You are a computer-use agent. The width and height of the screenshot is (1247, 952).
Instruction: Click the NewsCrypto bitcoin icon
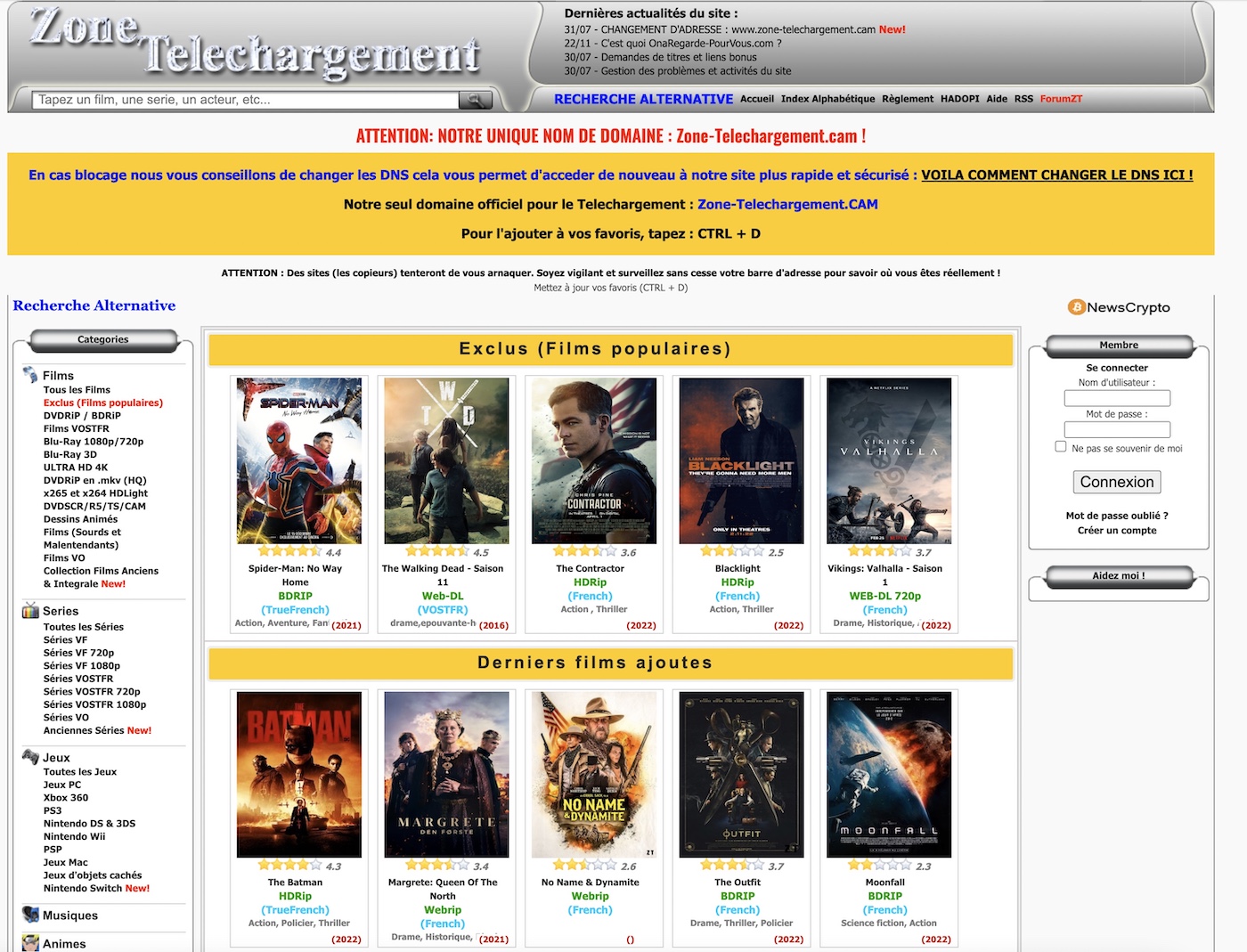1077,307
